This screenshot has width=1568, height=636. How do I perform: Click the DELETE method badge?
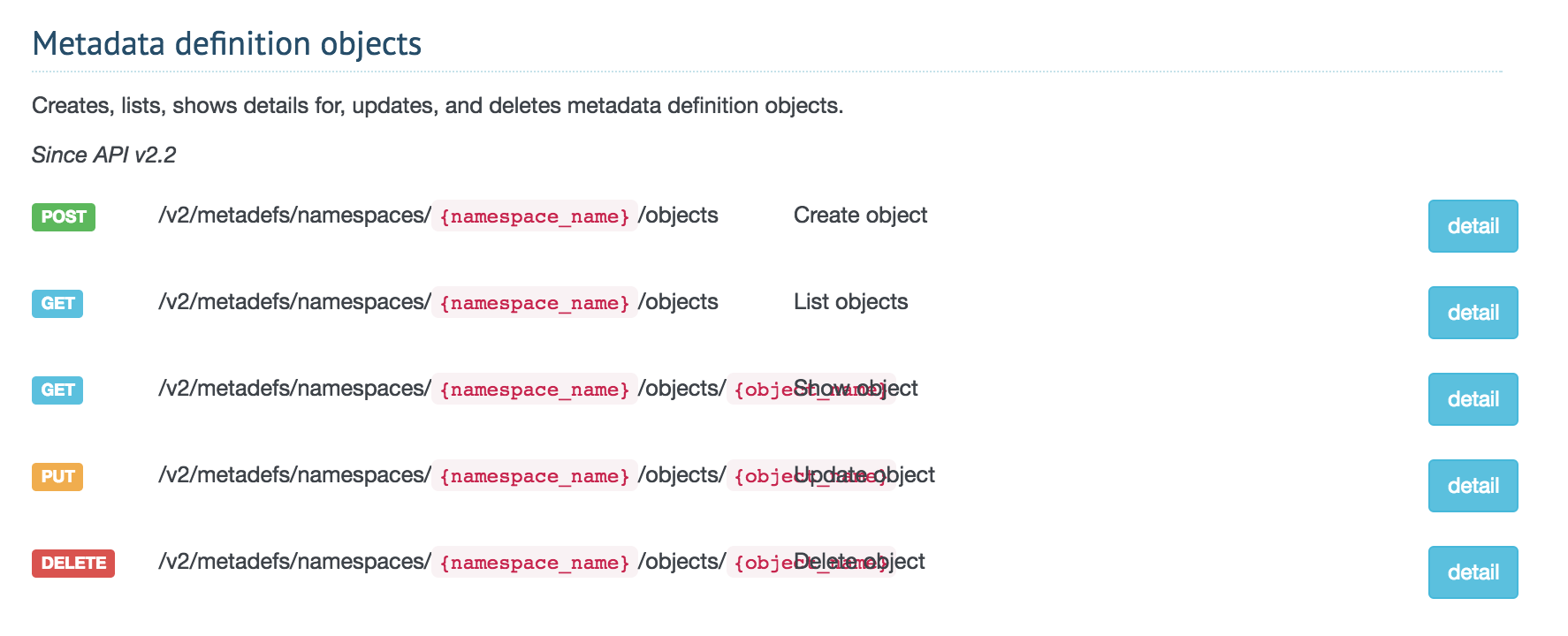(73, 563)
